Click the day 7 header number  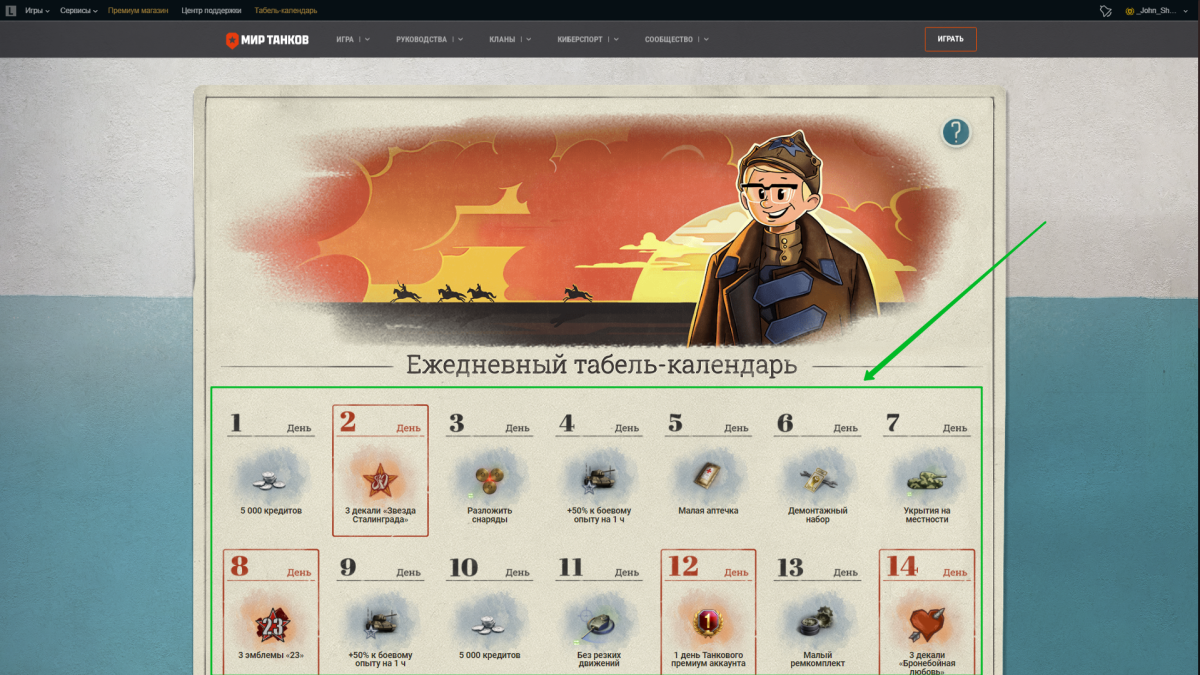[893, 423]
